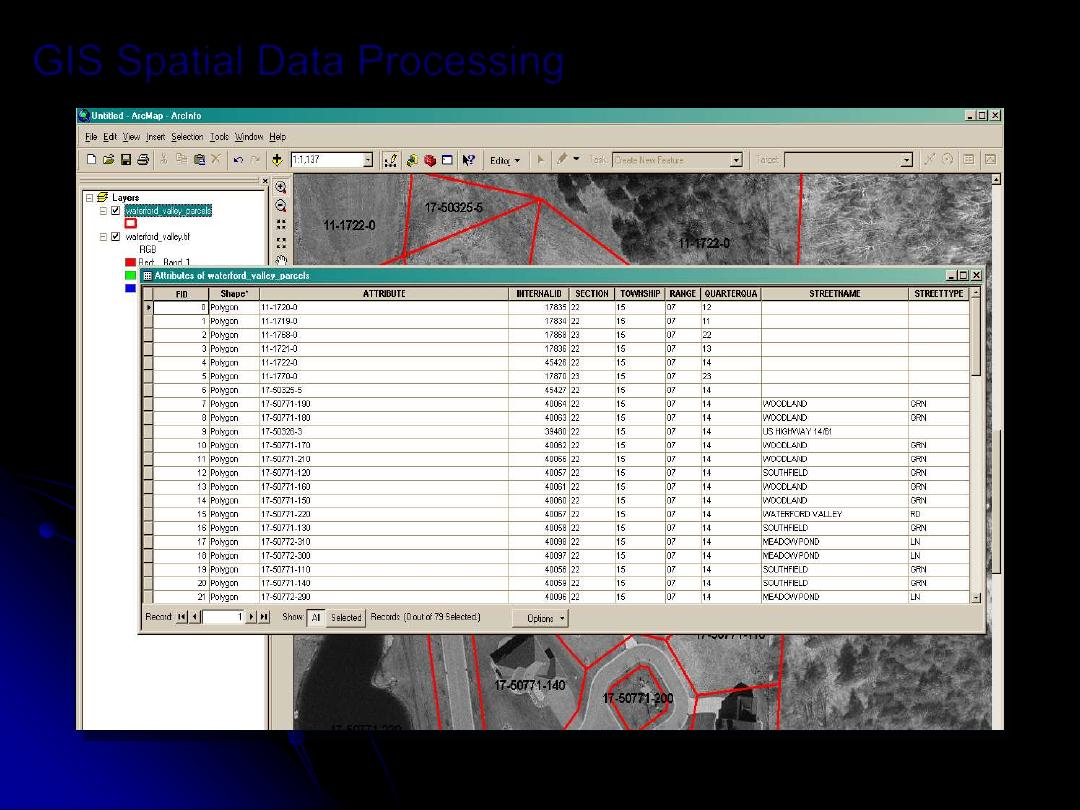Open the View menu
Image resolution: width=1080 pixels, height=810 pixels.
(132, 137)
